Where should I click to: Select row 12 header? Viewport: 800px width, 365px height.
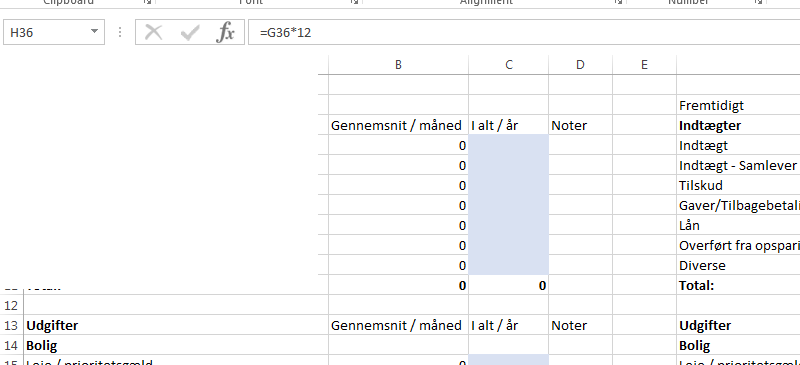click(x=11, y=305)
